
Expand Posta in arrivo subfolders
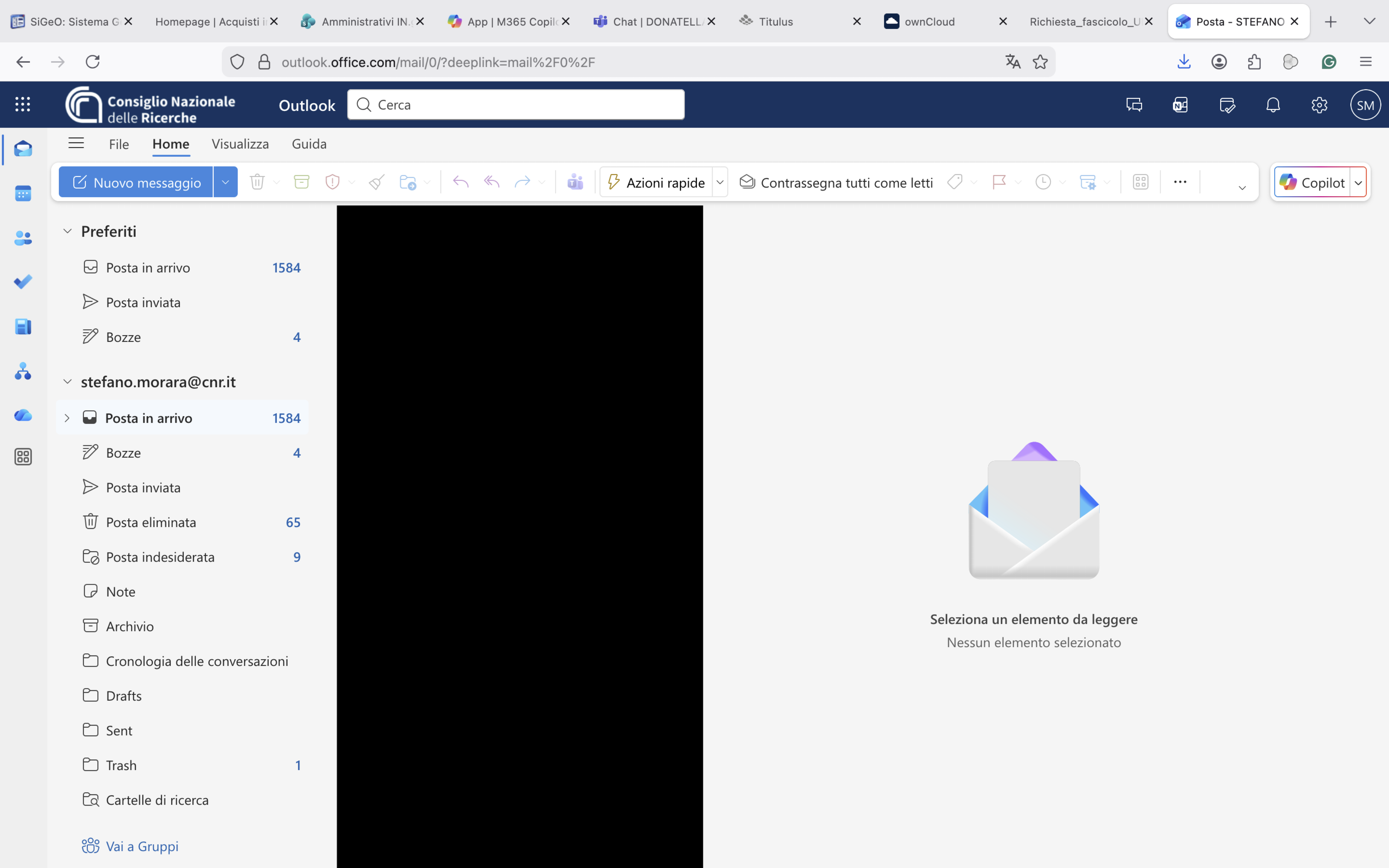pos(67,418)
